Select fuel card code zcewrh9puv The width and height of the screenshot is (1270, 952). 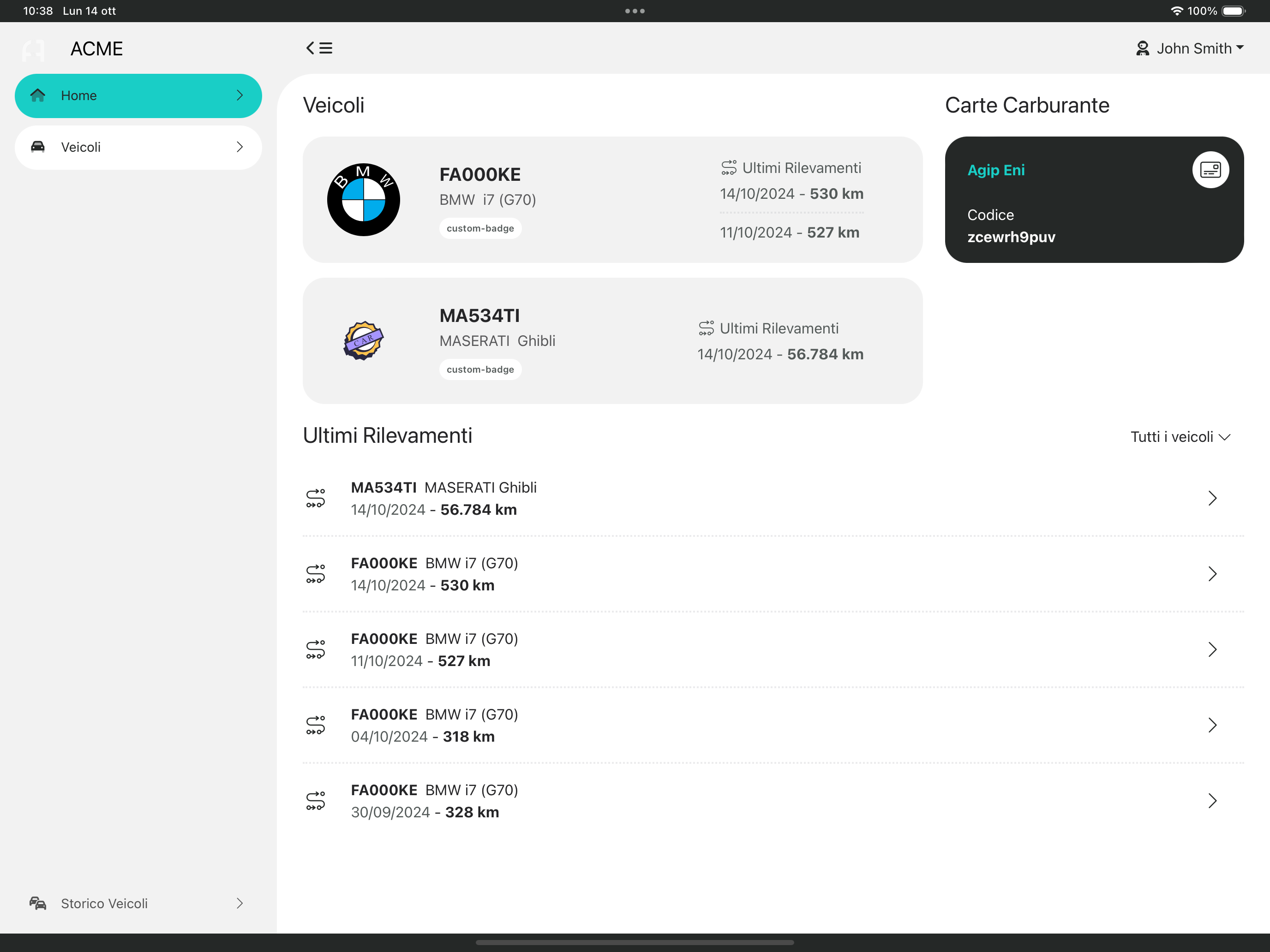click(1011, 237)
